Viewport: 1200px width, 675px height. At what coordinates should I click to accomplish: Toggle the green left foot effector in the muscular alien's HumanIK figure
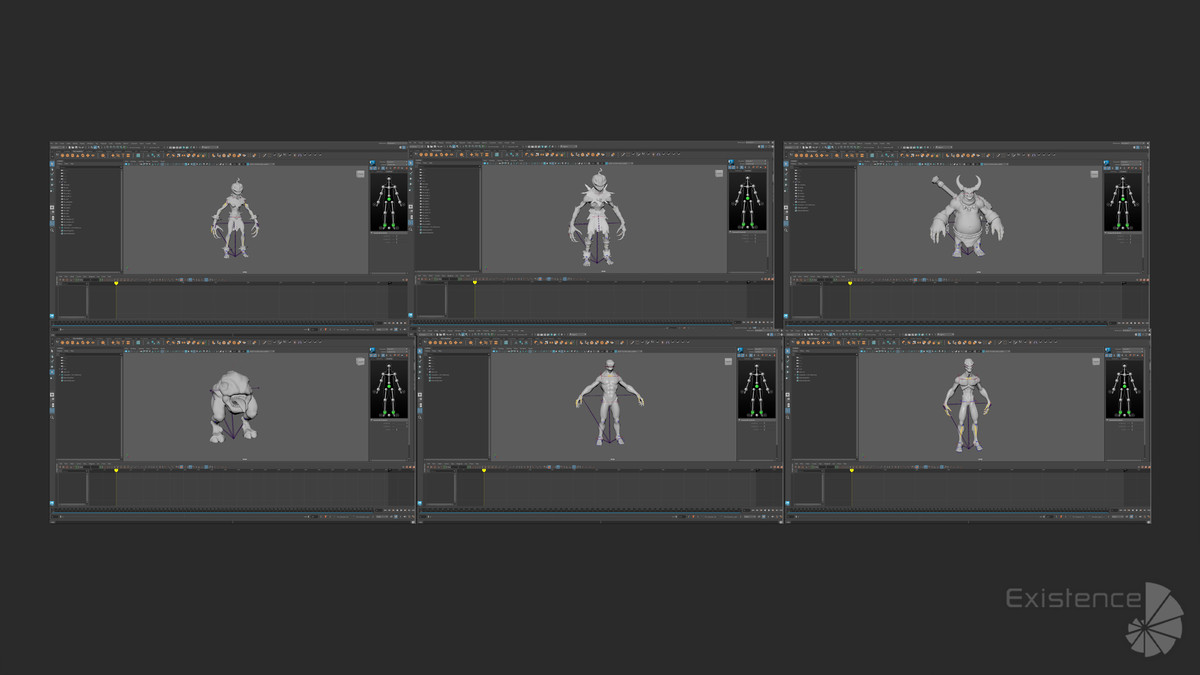click(1128, 412)
